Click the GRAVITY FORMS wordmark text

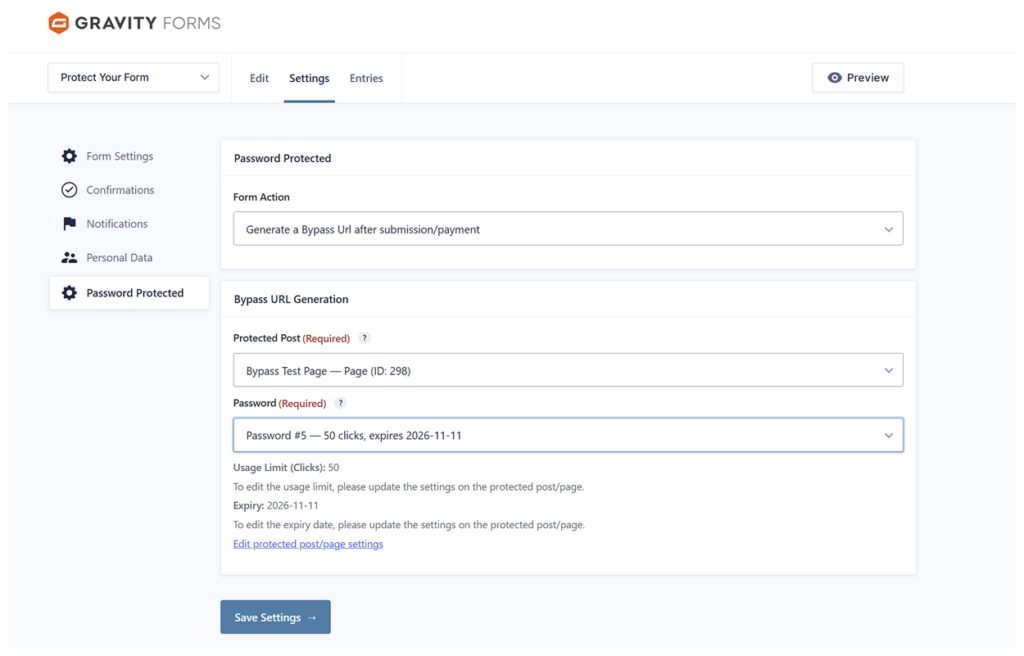(148, 24)
